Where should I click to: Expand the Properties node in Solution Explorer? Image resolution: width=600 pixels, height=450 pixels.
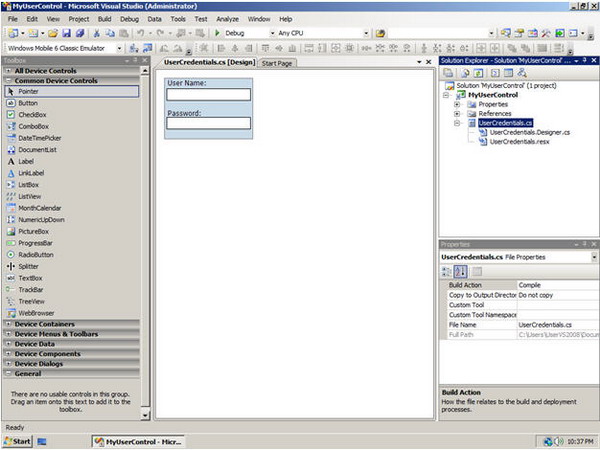click(457, 104)
